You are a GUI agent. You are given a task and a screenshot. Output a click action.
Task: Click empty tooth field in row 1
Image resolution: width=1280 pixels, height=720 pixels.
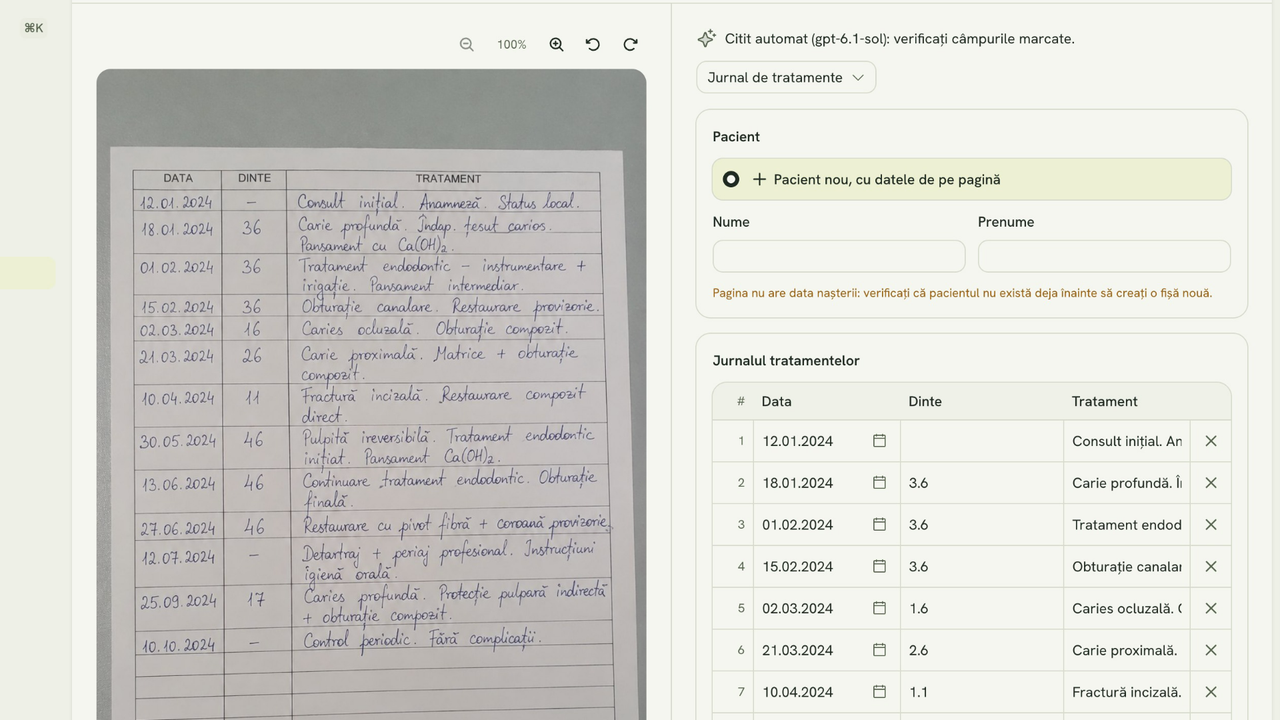click(982, 441)
